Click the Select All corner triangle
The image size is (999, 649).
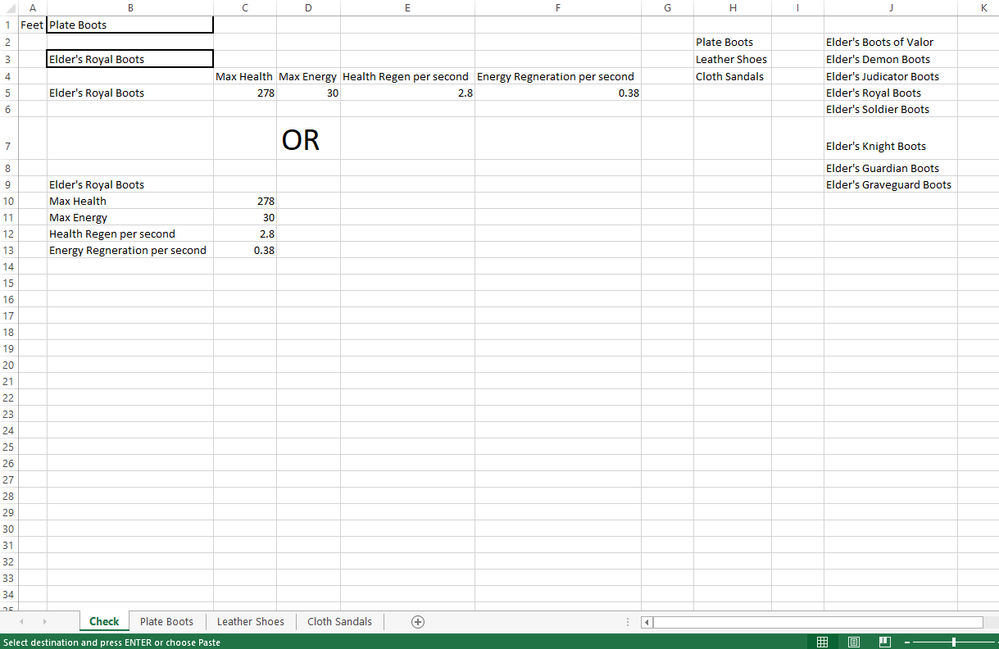click(x=10, y=8)
